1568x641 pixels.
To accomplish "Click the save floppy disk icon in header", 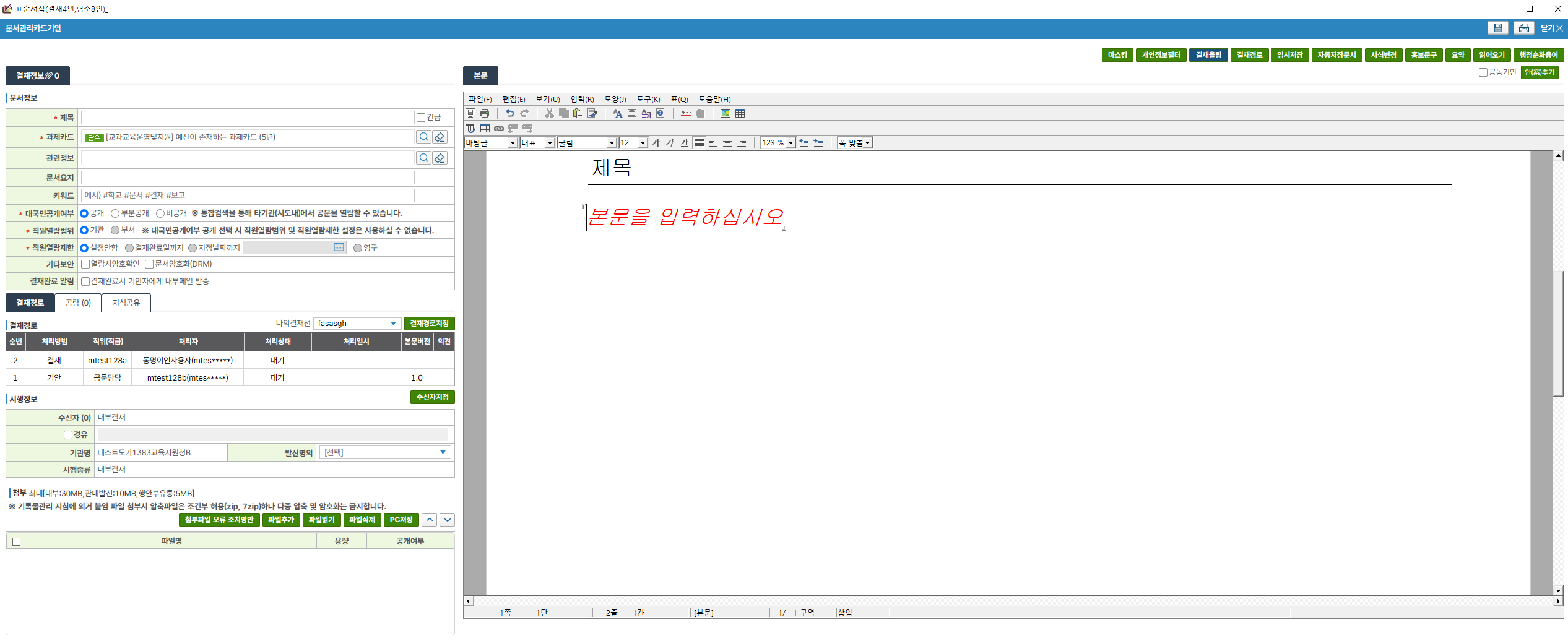I will click(1497, 28).
